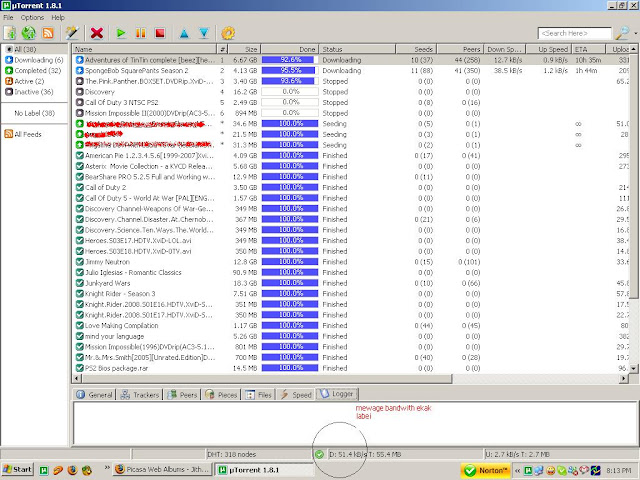640x480 pixels.
Task: Click DHT: 318 nodes status entry
Action: pyautogui.click(x=231, y=454)
